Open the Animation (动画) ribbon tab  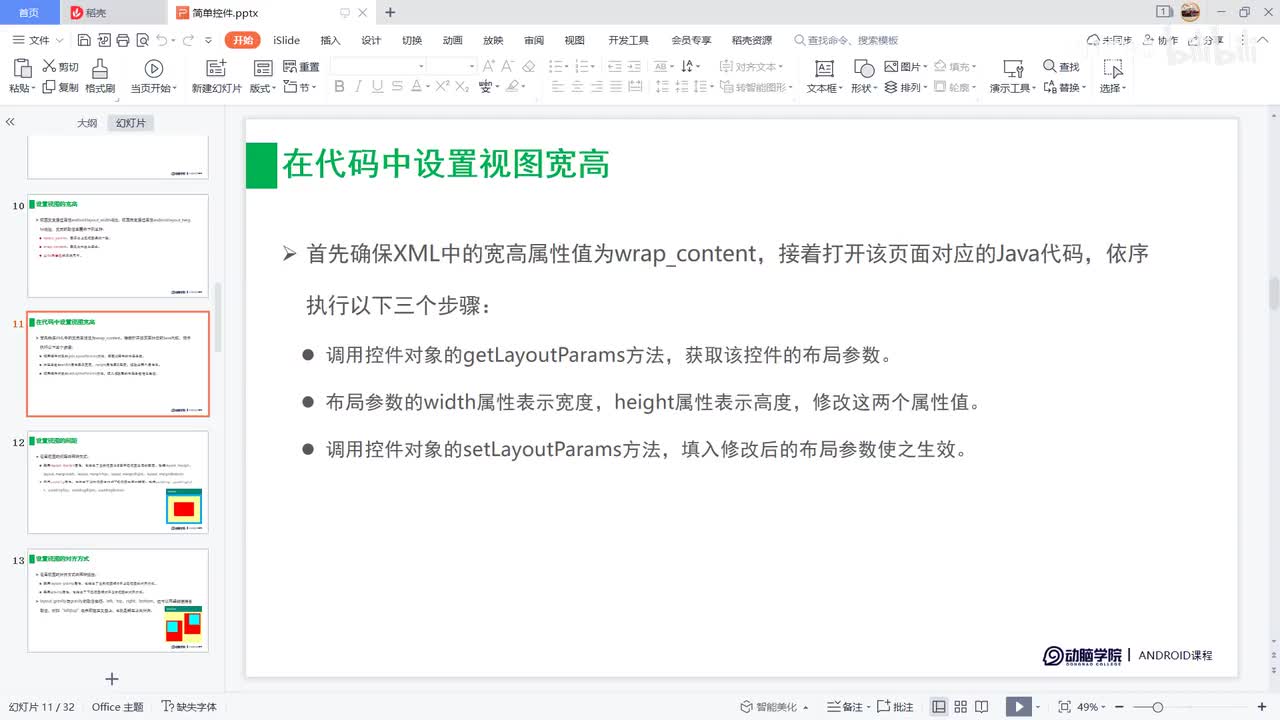(x=452, y=40)
